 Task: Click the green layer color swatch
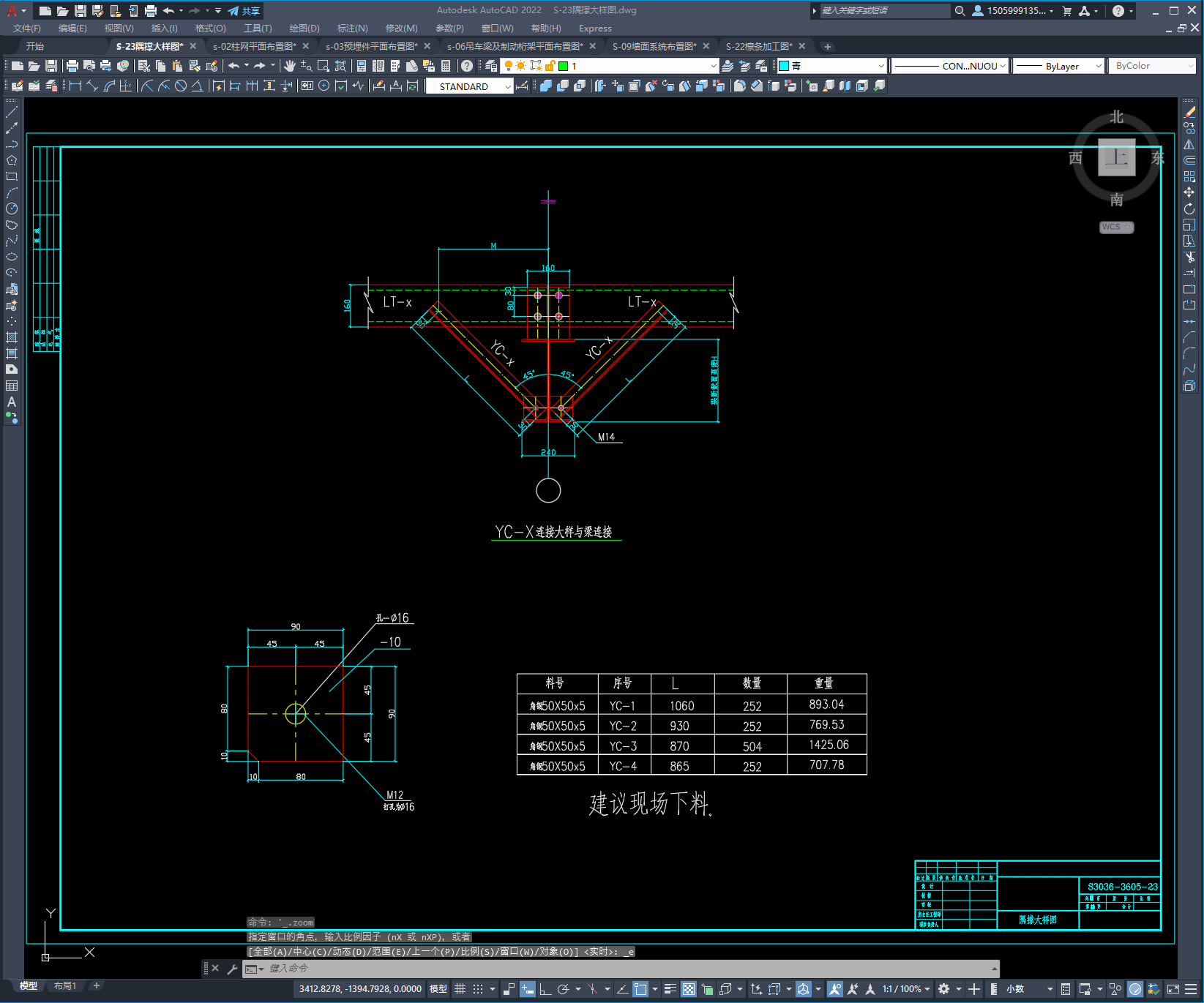(x=563, y=66)
